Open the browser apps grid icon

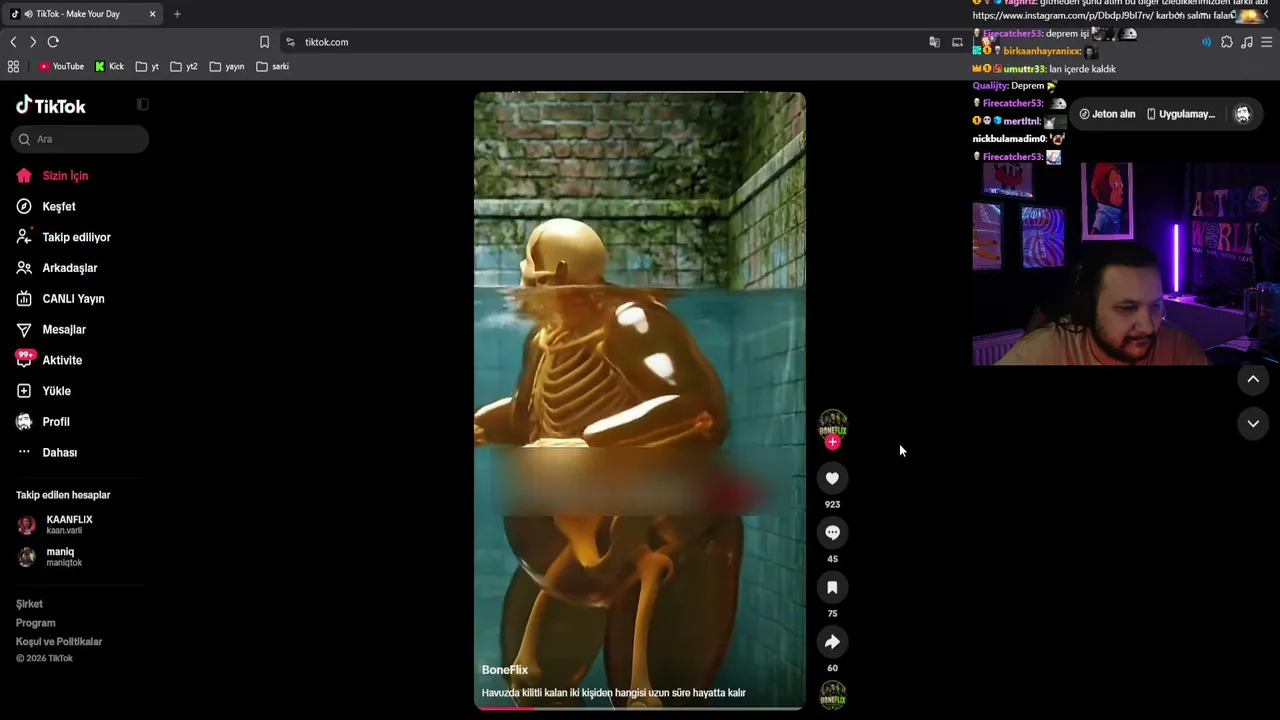pyautogui.click(x=13, y=67)
